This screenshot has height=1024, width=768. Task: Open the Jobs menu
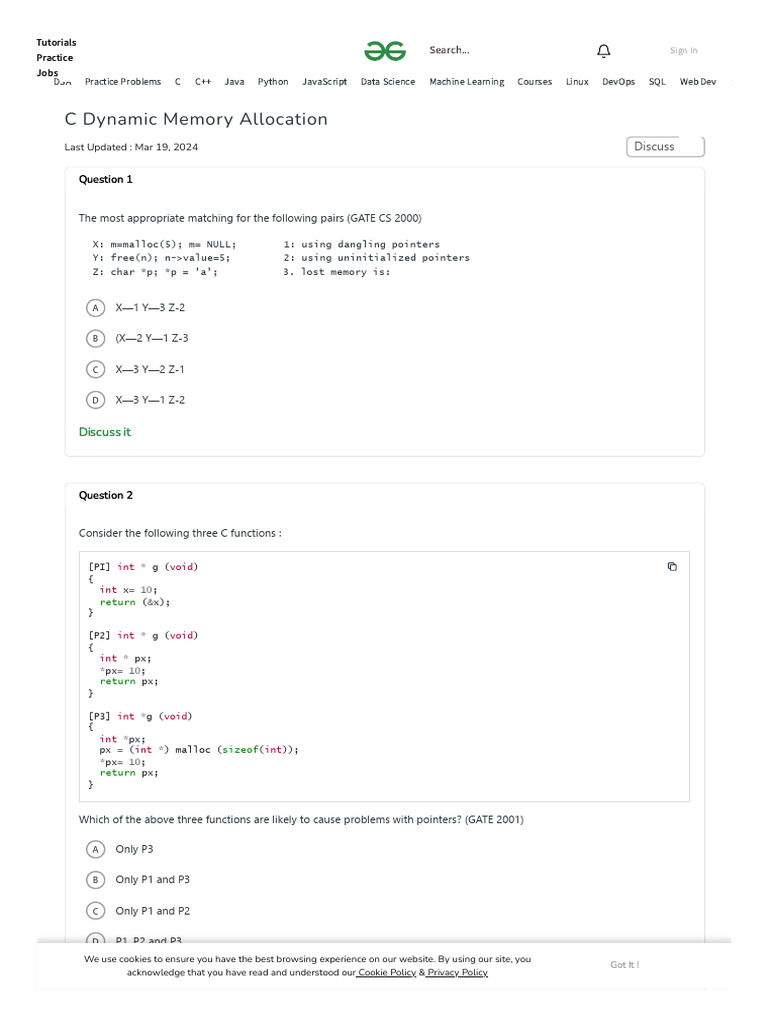pos(47,72)
